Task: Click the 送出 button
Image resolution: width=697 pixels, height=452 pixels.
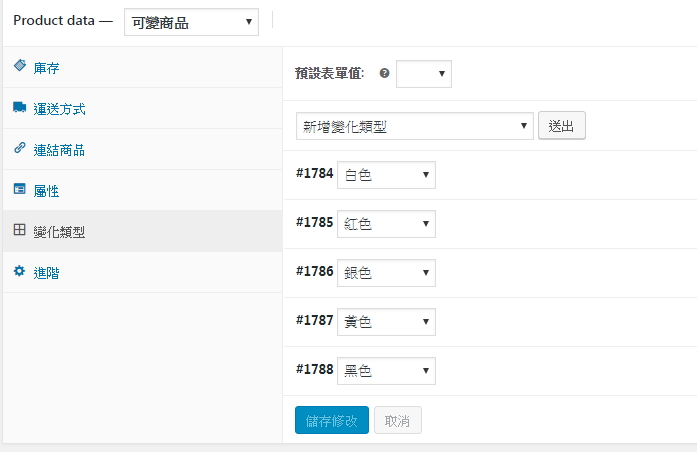Action: 562,126
